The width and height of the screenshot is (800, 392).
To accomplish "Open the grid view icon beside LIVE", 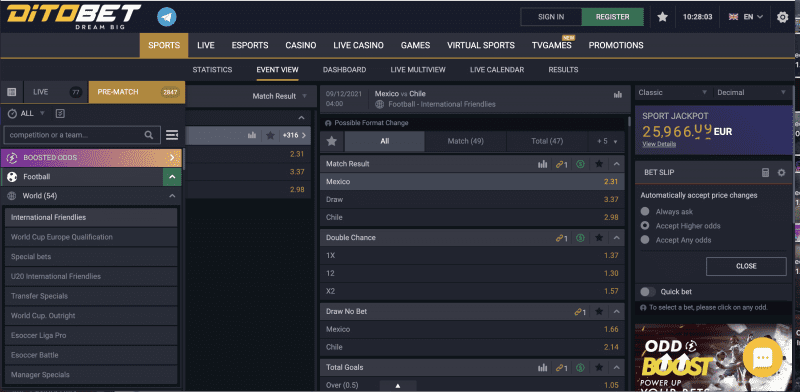I will click(x=12, y=92).
